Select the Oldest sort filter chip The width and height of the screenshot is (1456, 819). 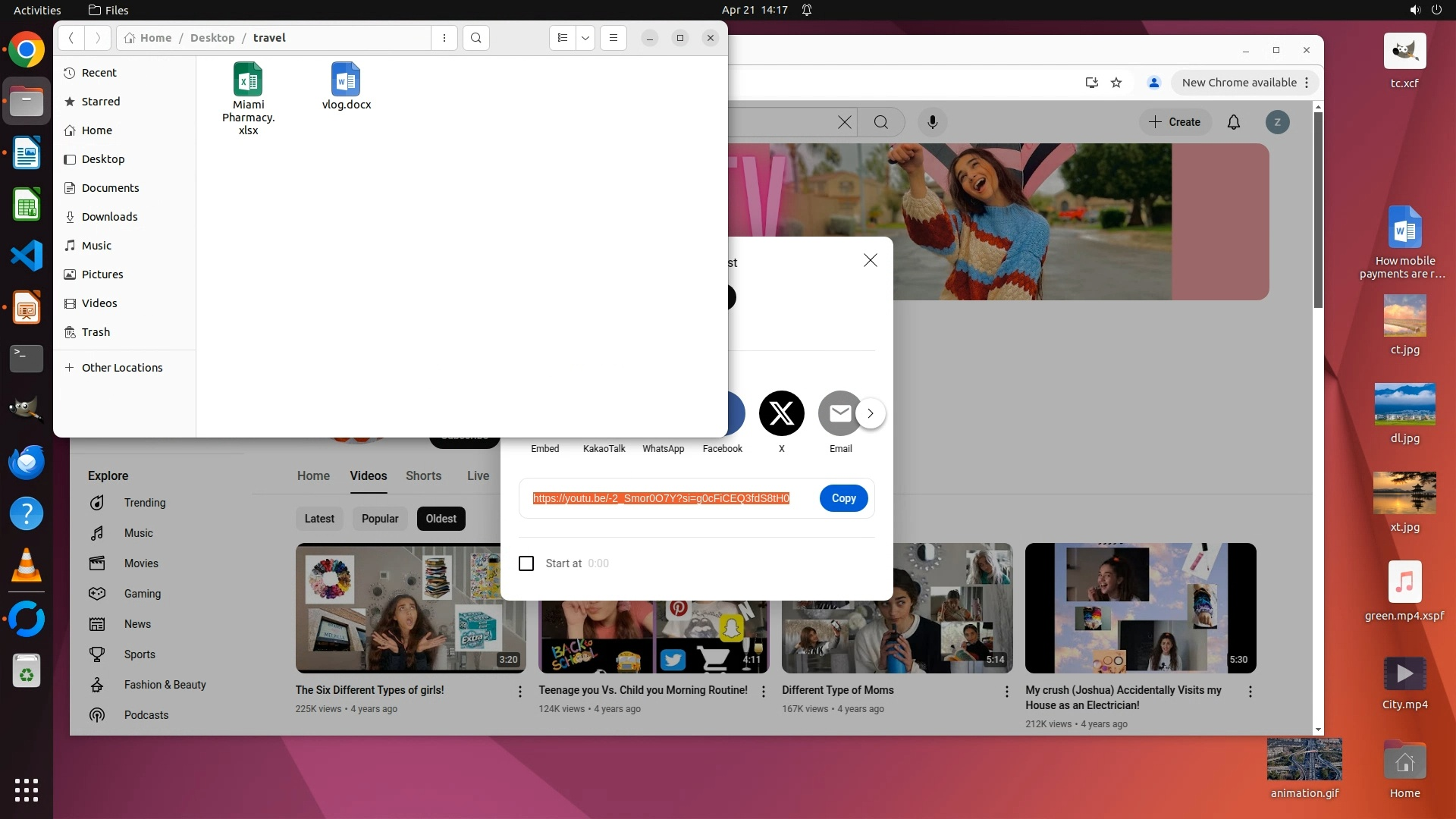click(441, 519)
